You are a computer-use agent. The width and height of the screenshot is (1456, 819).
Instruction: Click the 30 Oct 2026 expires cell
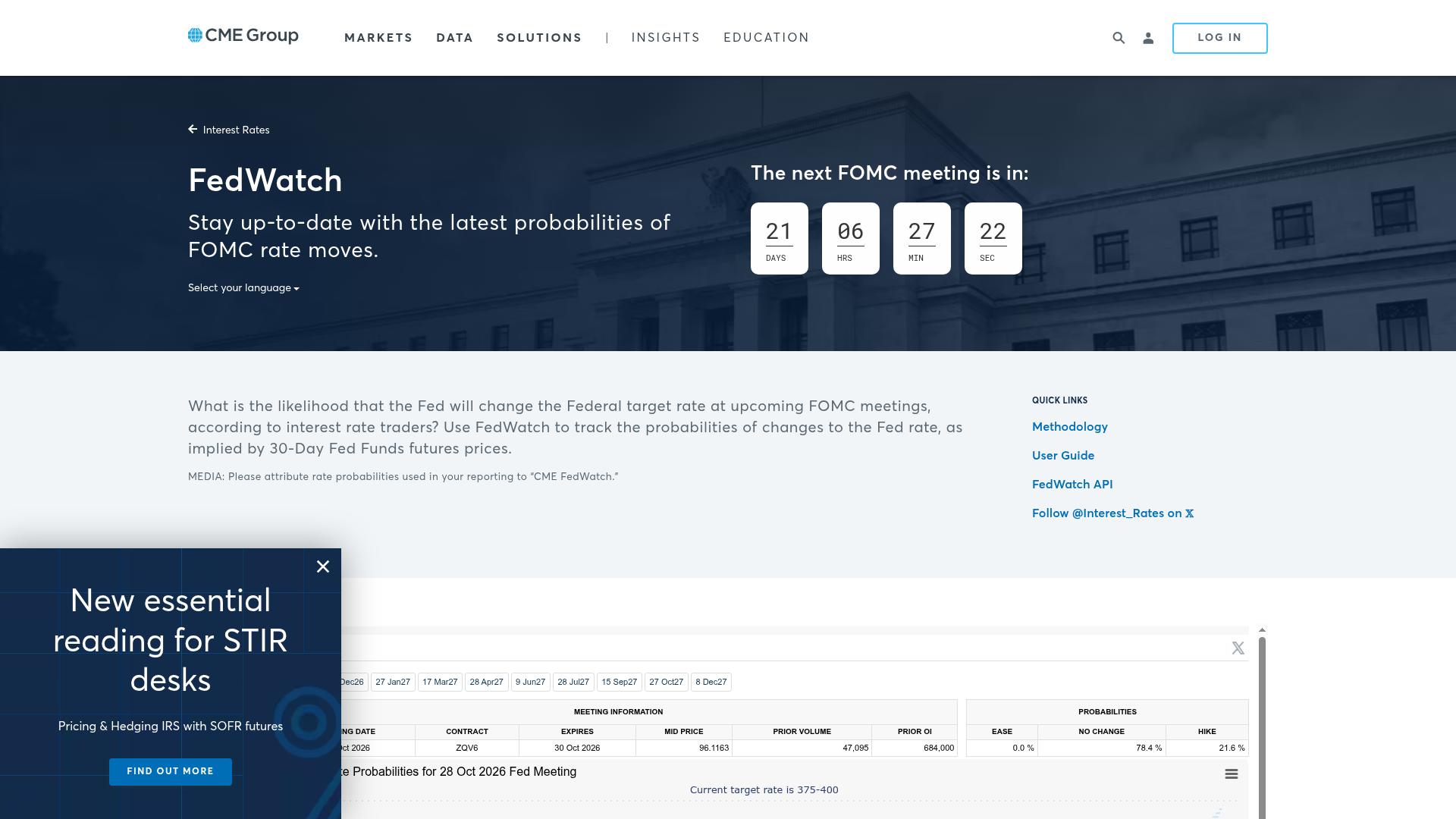[x=577, y=748]
